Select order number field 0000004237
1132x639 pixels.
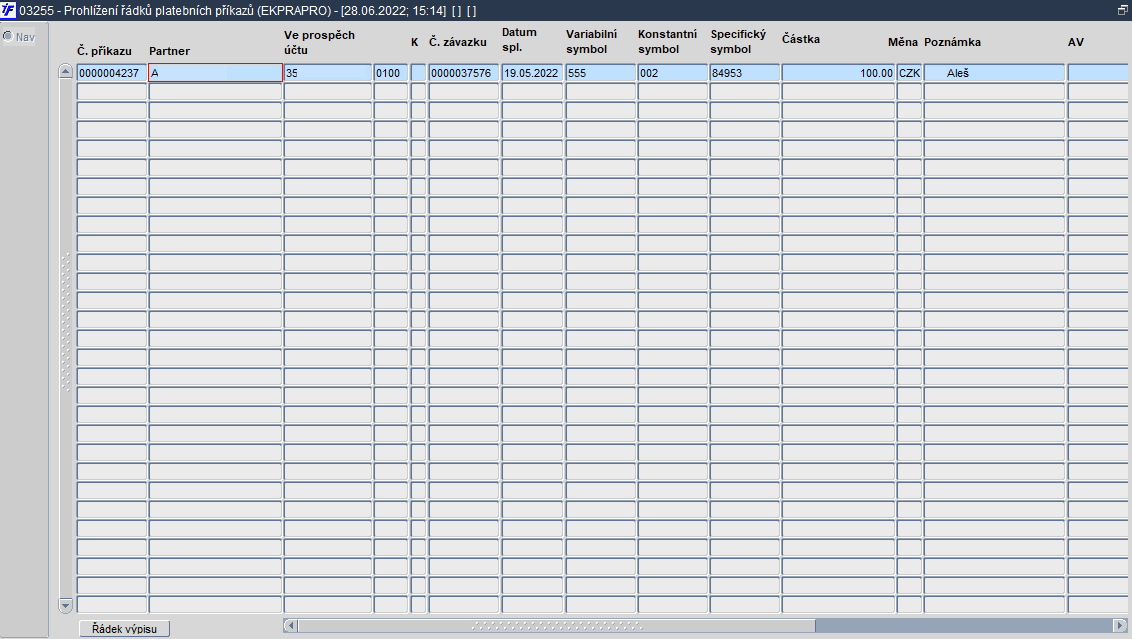112,73
